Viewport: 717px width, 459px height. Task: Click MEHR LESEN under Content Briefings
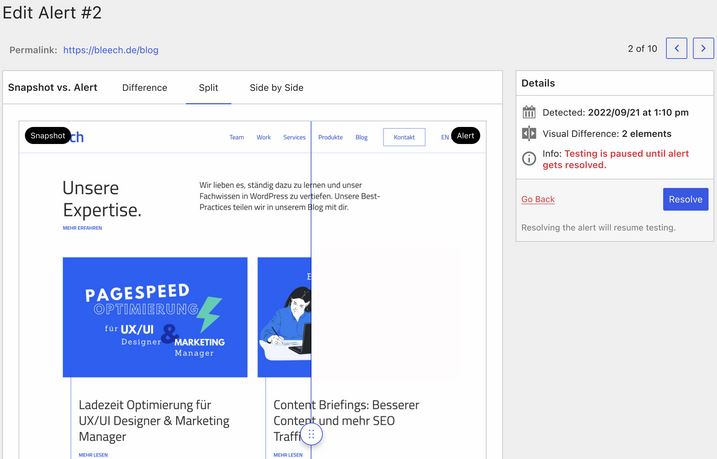tap(288, 455)
